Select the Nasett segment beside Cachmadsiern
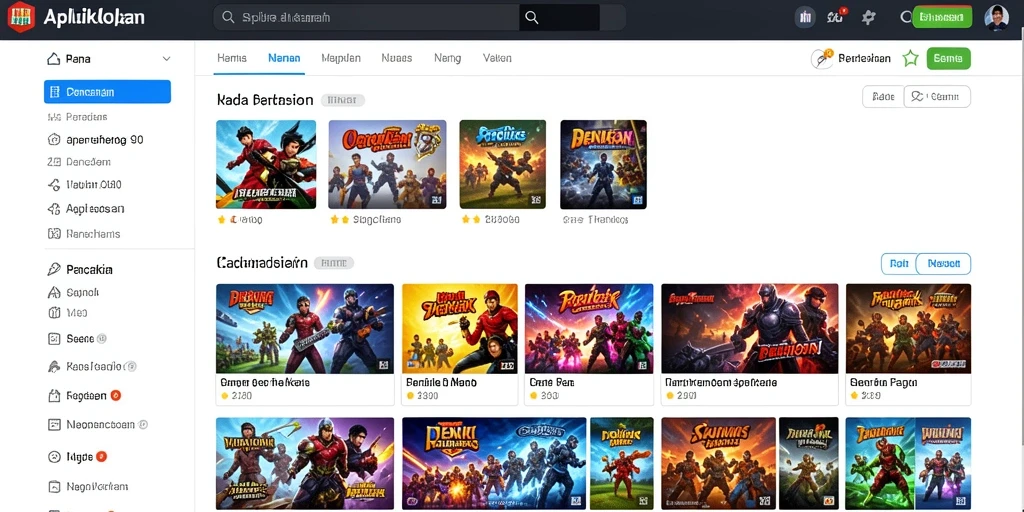 pos(944,264)
